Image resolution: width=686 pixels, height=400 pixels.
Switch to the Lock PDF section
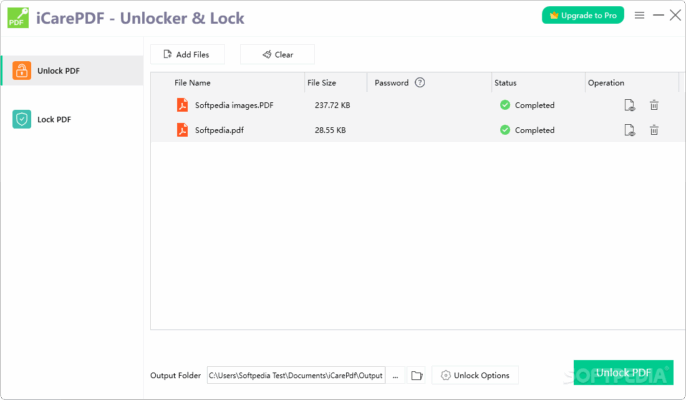[72, 119]
